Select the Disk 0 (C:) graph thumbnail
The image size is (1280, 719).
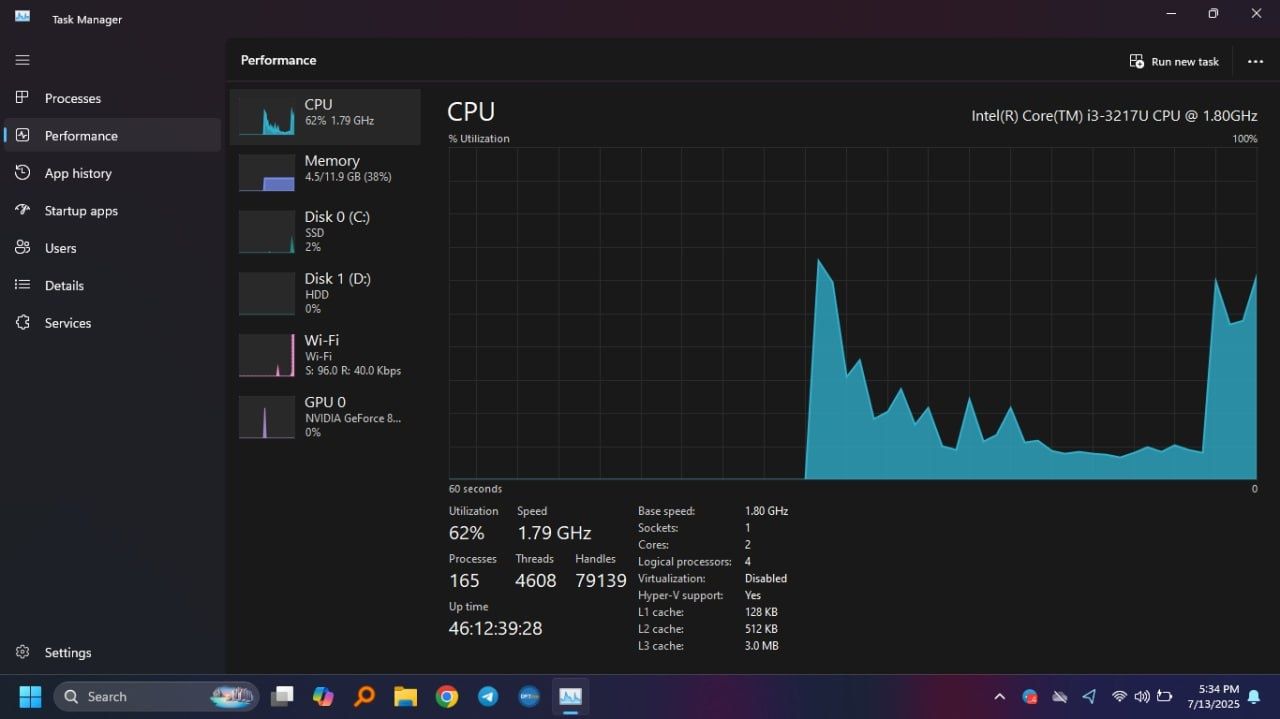point(266,232)
